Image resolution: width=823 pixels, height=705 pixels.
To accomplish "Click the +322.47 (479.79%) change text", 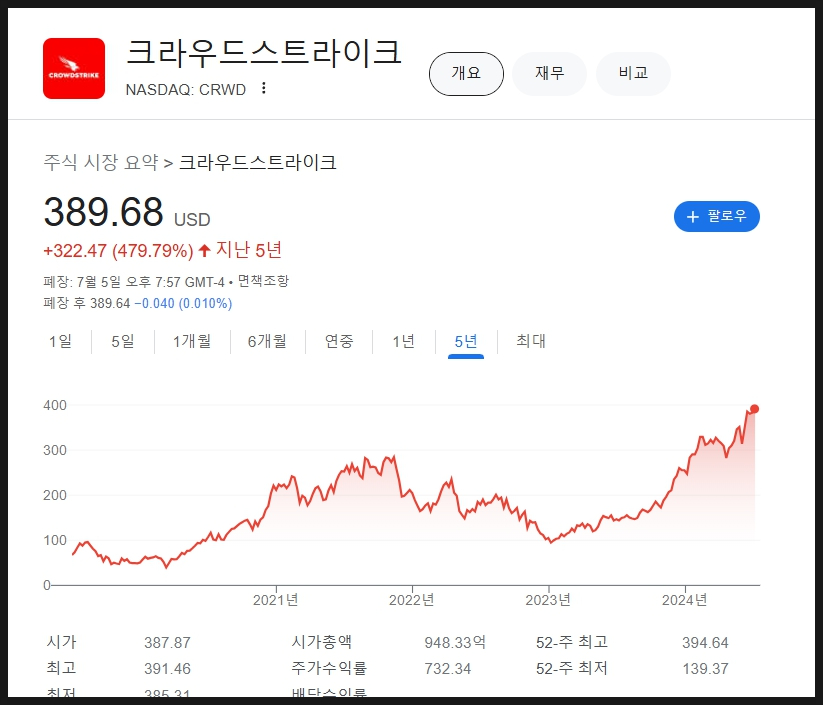I will (x=119, y=251).
